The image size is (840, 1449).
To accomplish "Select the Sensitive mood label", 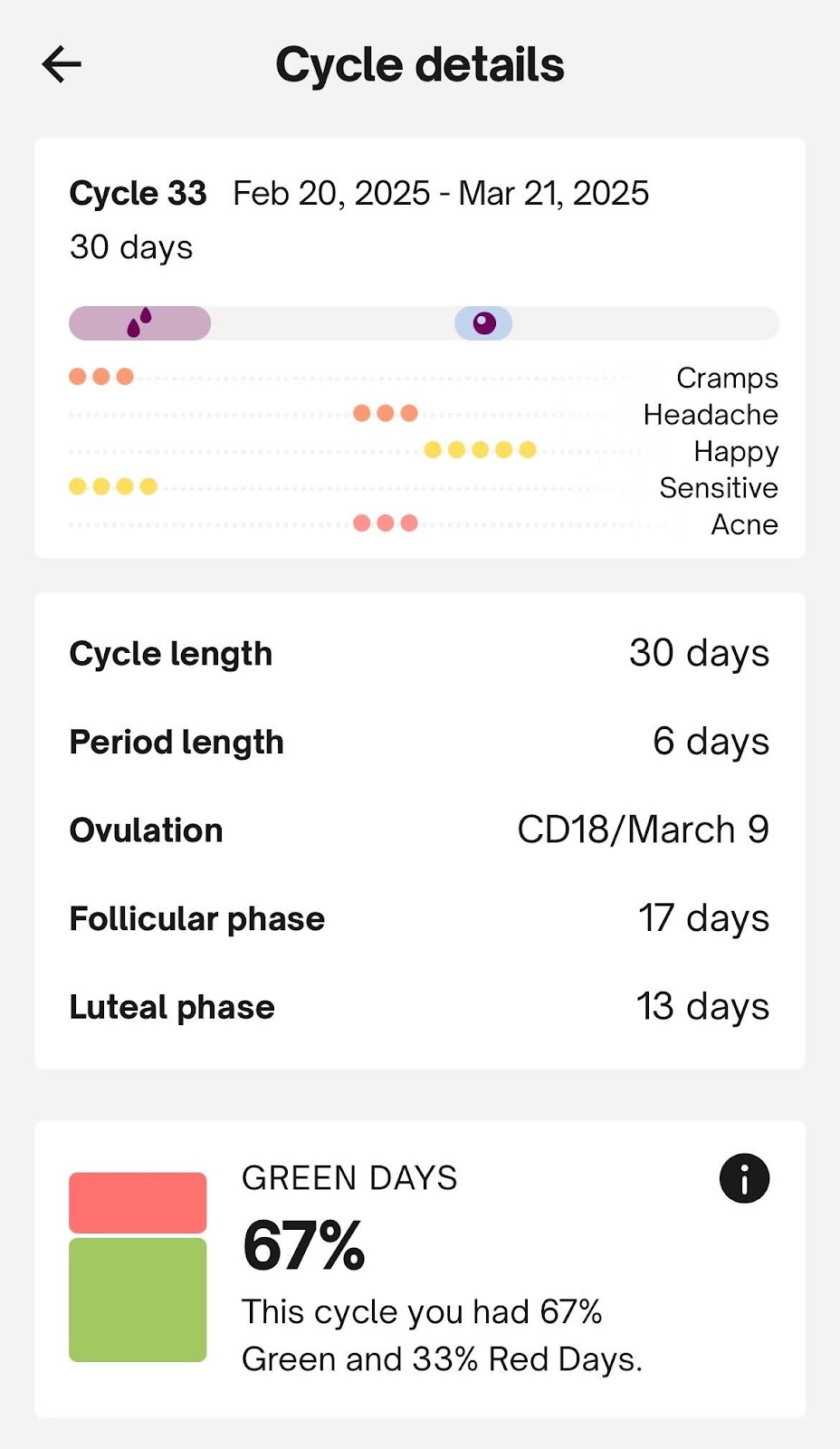I will pyautogui.click(x=719, y=488).
